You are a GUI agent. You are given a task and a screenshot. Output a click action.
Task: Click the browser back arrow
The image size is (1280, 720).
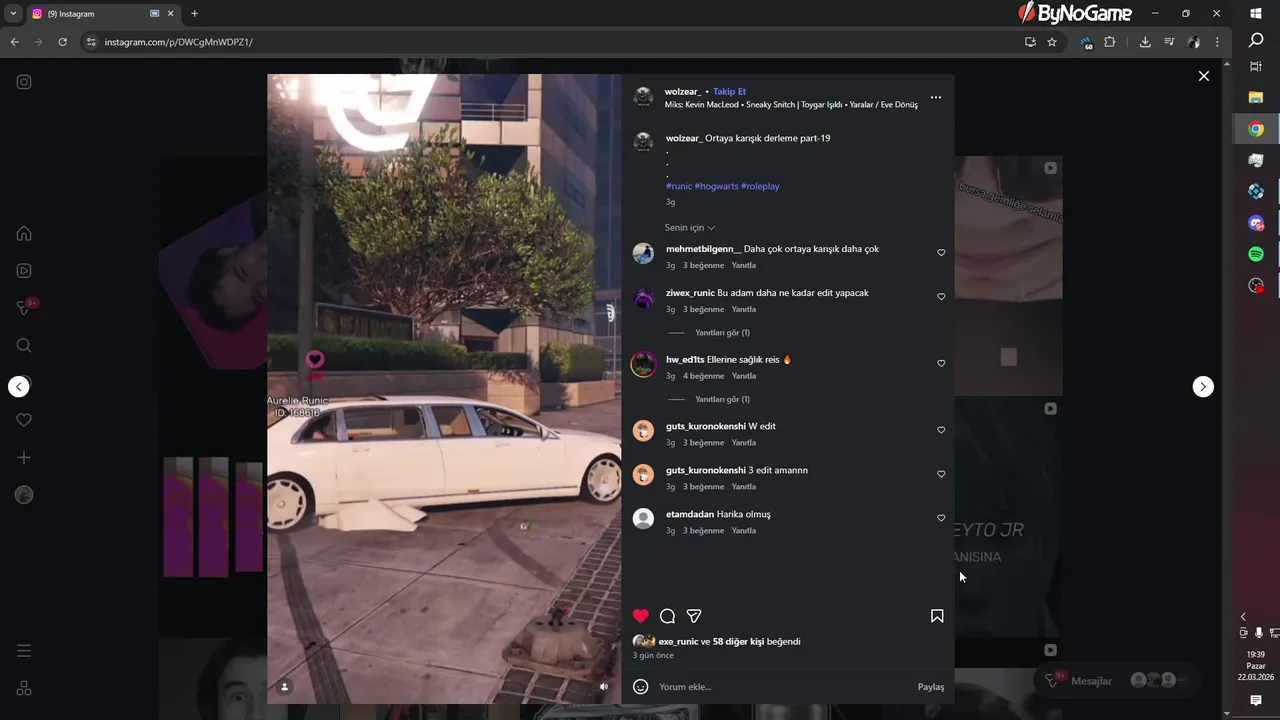point(14,42)
